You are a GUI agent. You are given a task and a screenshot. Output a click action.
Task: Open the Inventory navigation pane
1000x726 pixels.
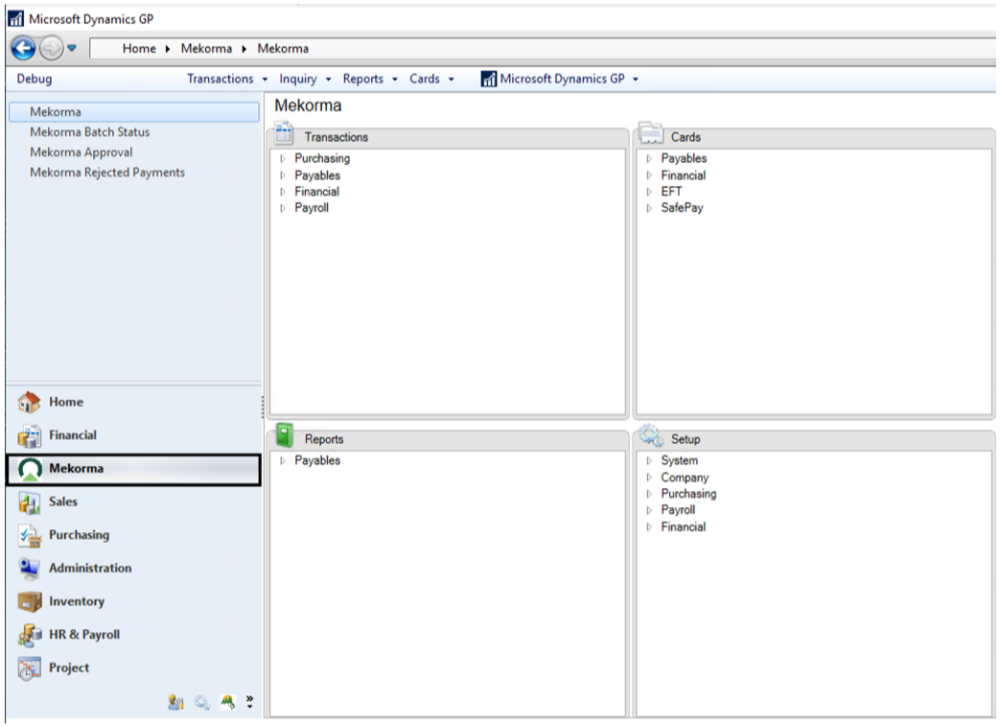(x=133, y=602)
